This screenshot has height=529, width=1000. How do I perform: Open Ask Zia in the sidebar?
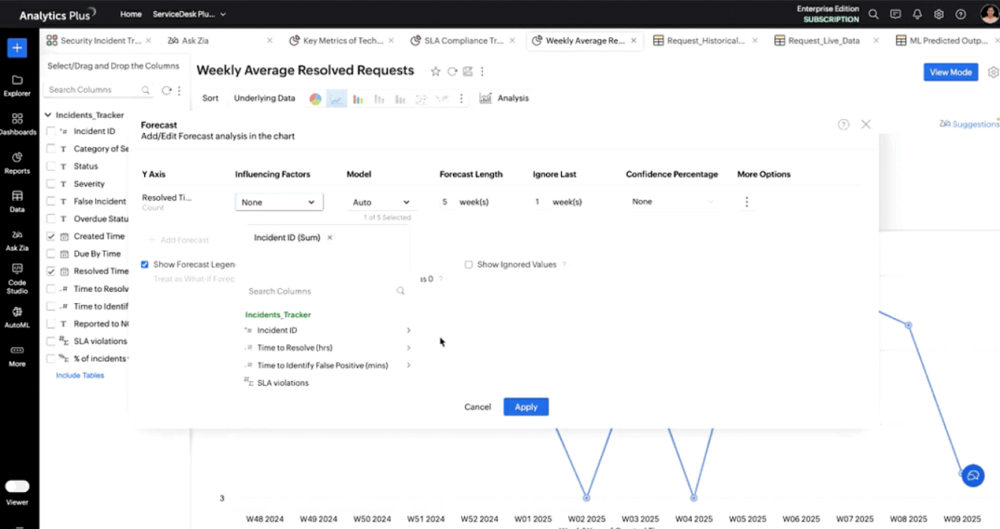click(x=17, y=241)
